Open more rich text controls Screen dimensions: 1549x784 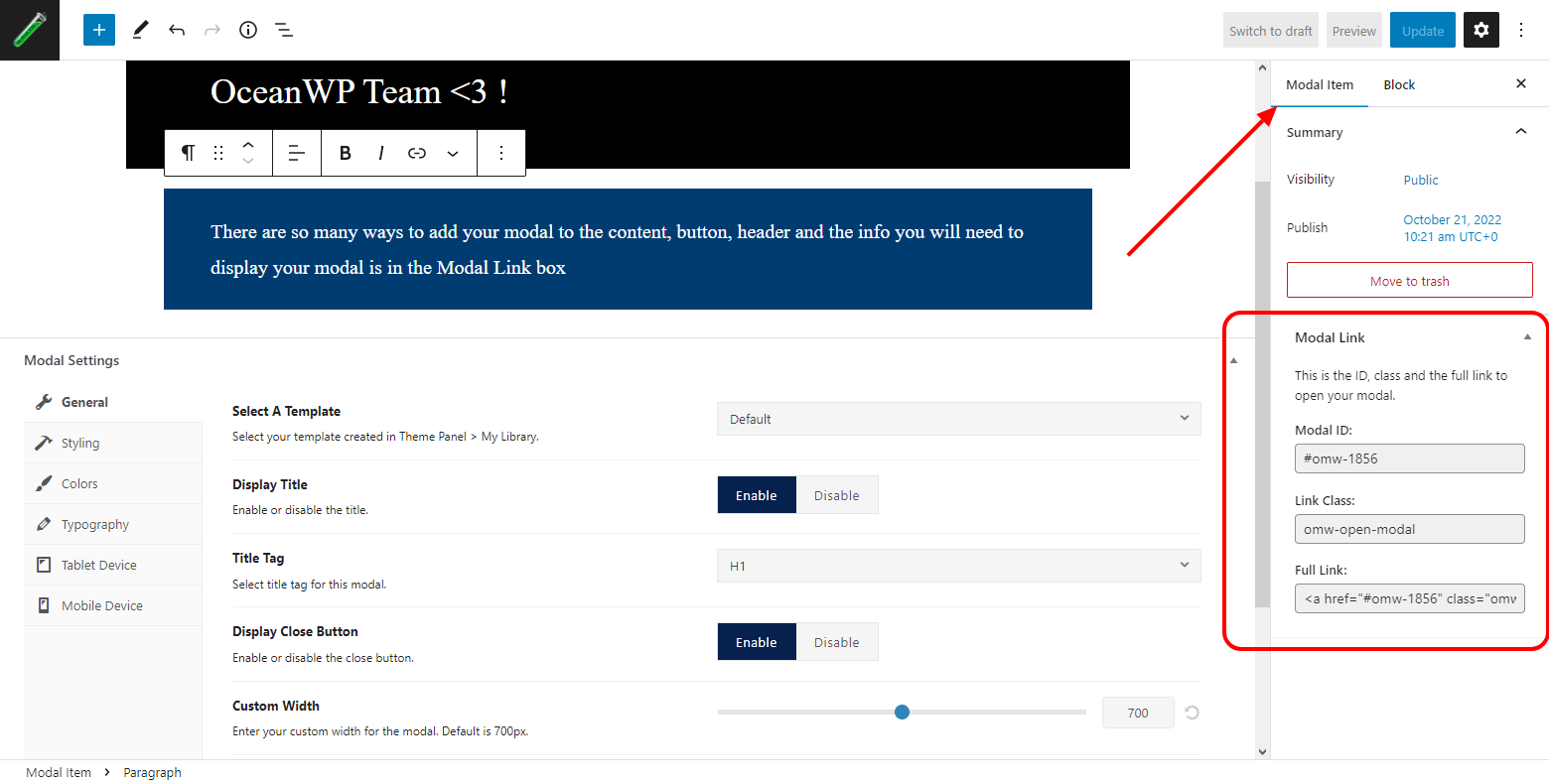tap(453, 153)
